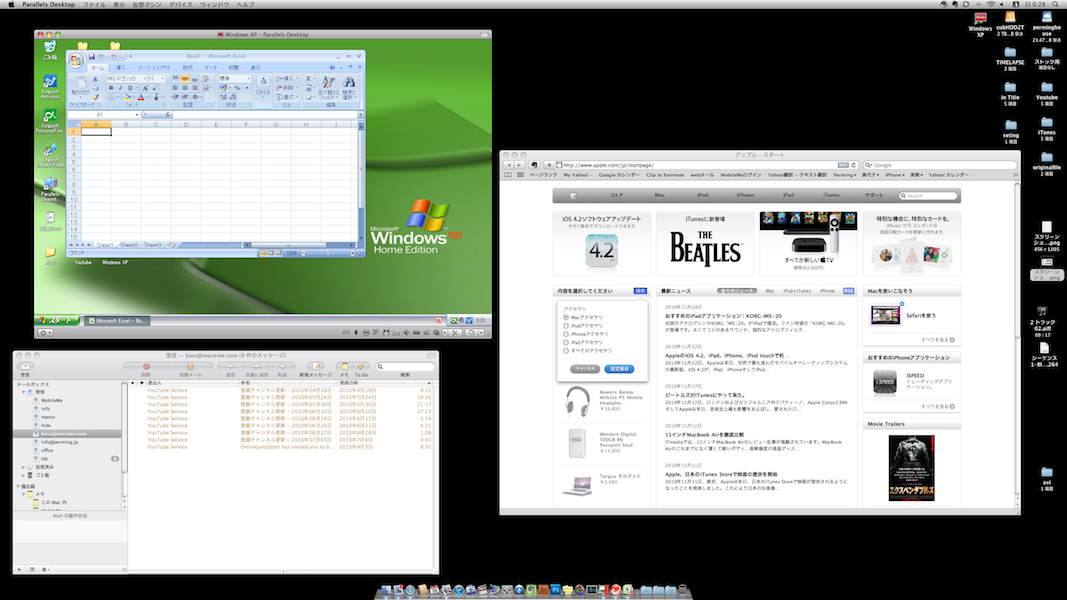Click Safari's reload page icon
Screen dimensions: 1067x600
[853, 165]
